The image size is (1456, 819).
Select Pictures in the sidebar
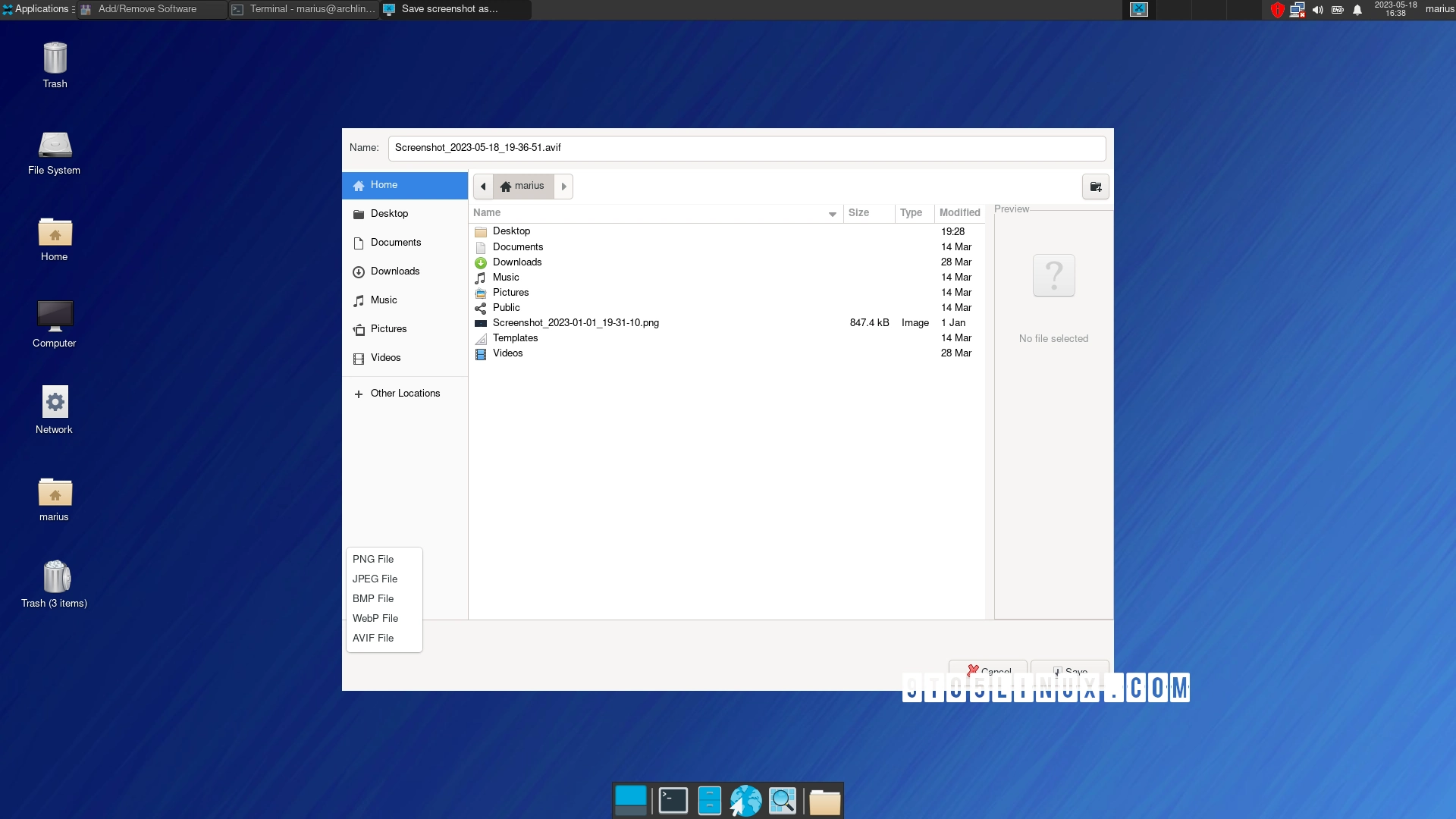tap(388, 328)
